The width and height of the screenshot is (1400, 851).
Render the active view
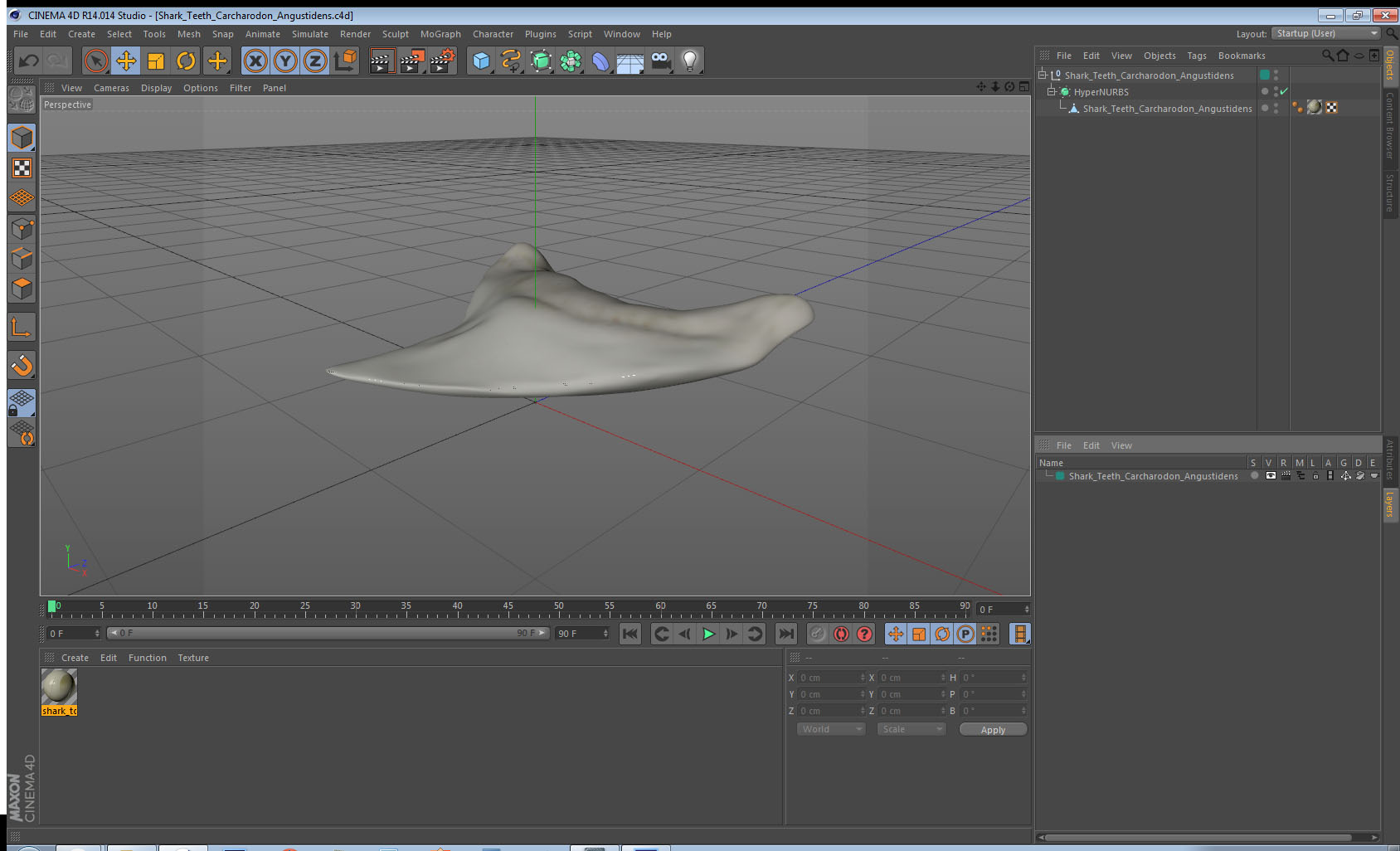(381, 61)
